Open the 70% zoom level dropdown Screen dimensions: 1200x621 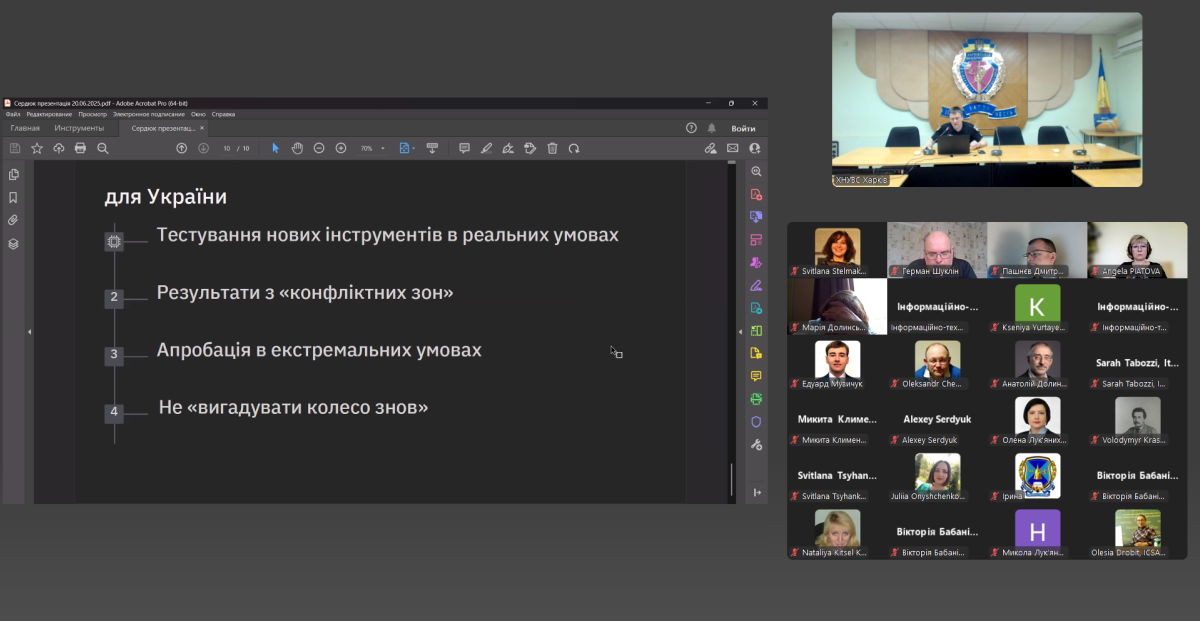(382, 148)
